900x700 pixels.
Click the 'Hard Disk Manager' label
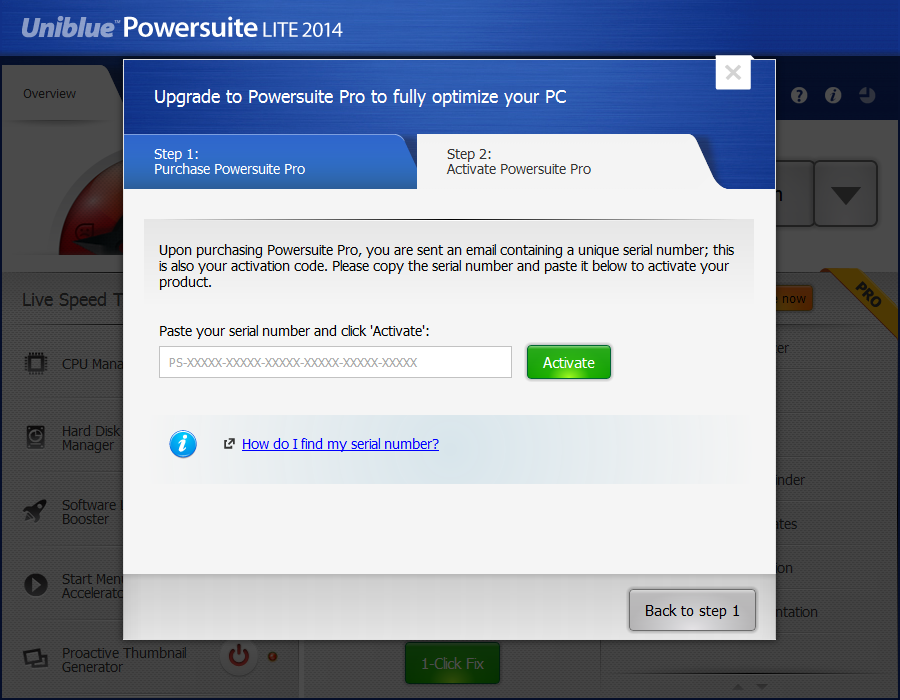click(91, 438)
